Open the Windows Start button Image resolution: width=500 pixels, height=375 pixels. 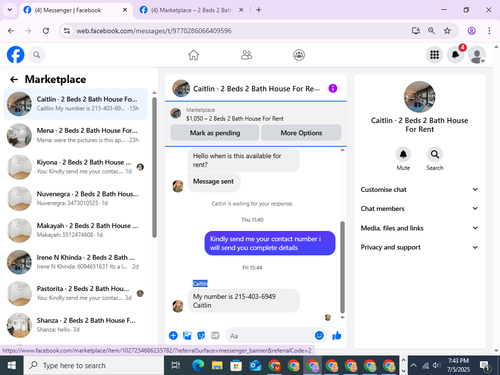[11, 365]
